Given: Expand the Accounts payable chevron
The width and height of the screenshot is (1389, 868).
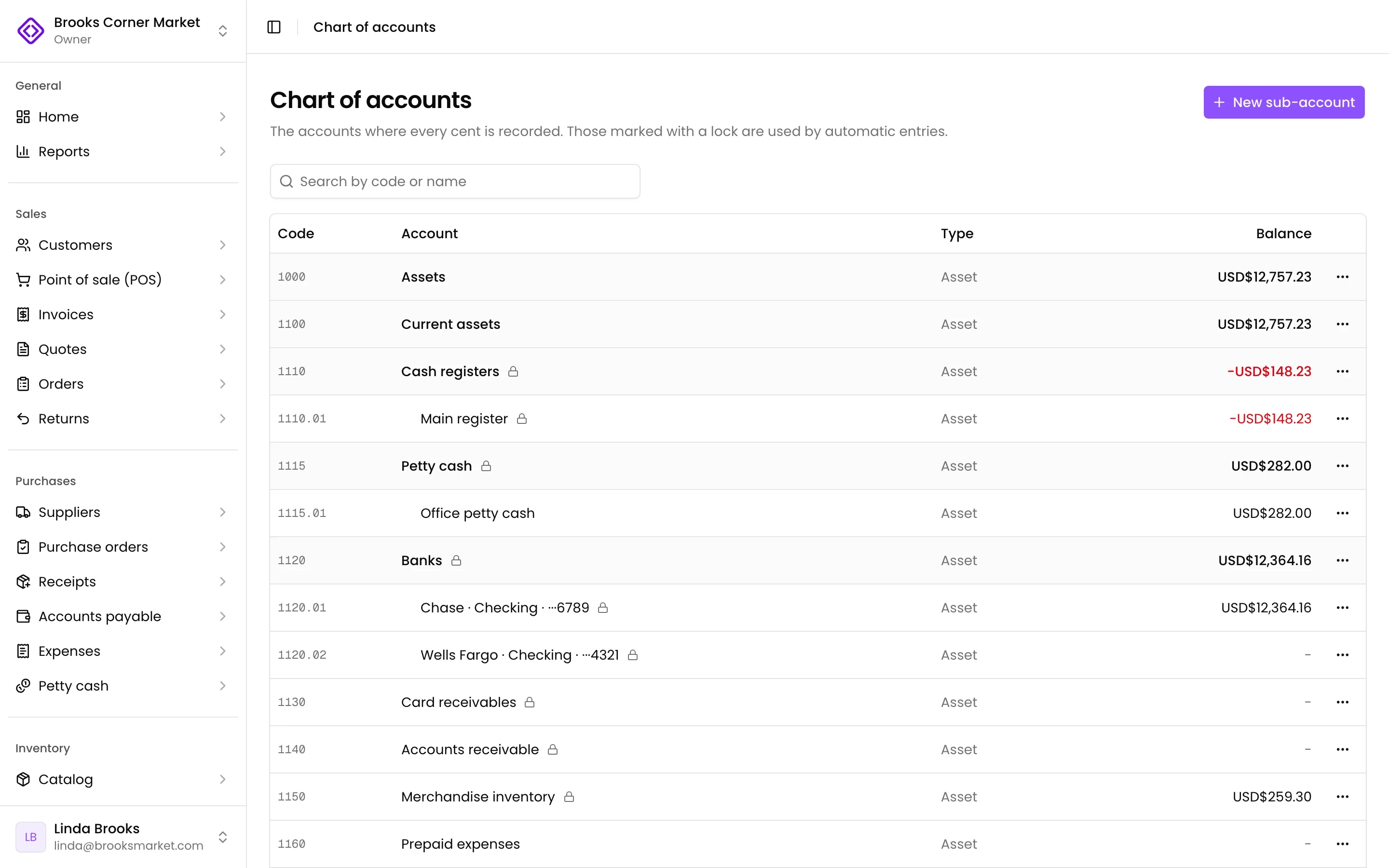Looking at the screenshot, I should (x=223, y=617).
